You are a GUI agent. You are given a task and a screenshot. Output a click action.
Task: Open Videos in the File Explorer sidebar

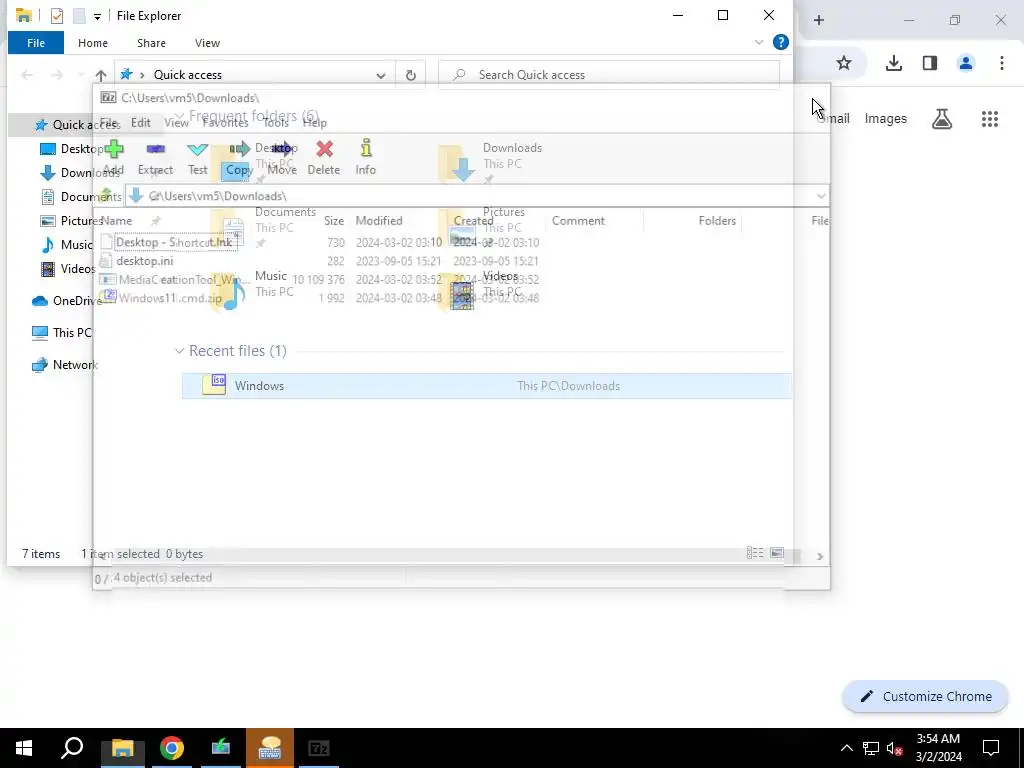tap(68, 268)
